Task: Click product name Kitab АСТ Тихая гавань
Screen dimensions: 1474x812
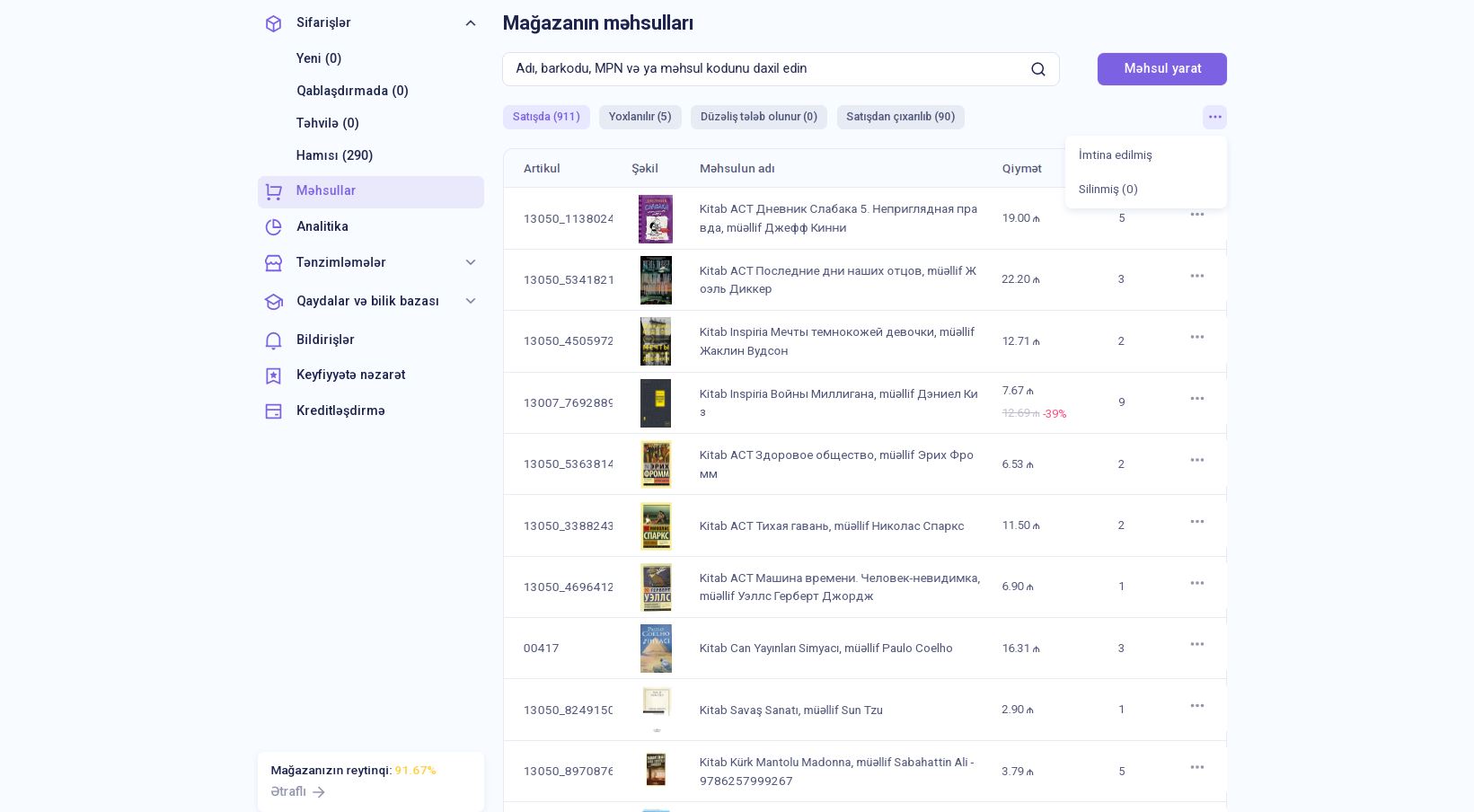Action: click(x=832, y=526)
